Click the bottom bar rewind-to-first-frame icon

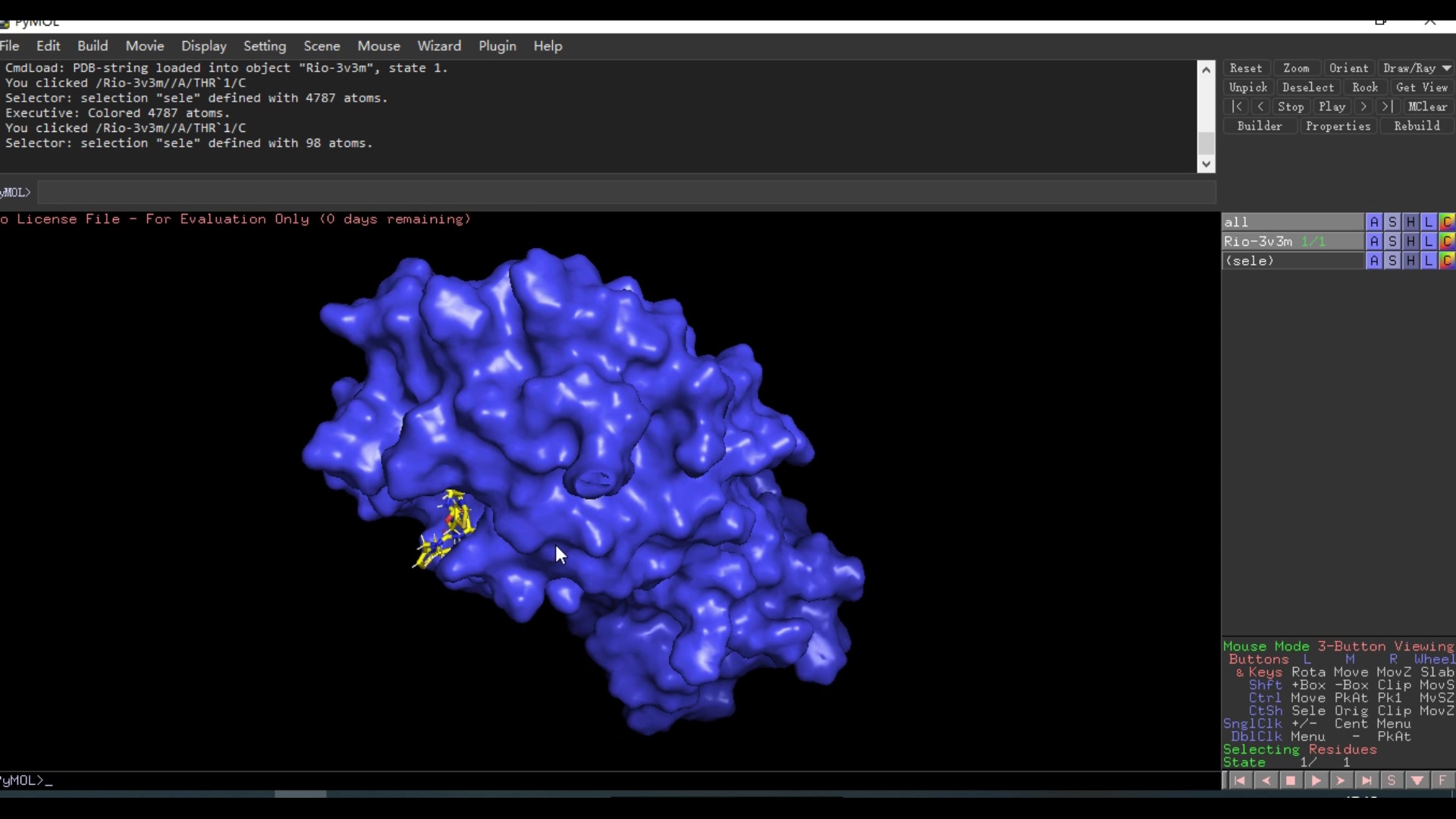coord(1240,780)
